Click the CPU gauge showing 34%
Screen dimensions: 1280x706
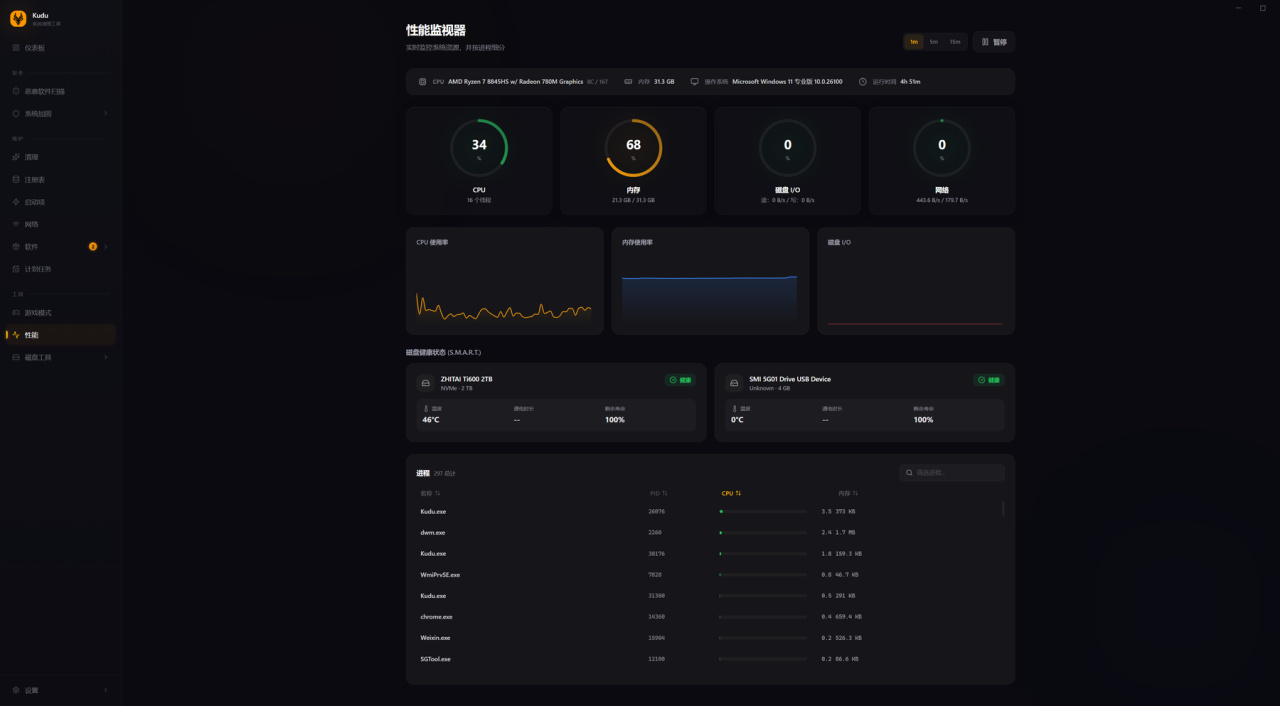[x=479, y=148]
